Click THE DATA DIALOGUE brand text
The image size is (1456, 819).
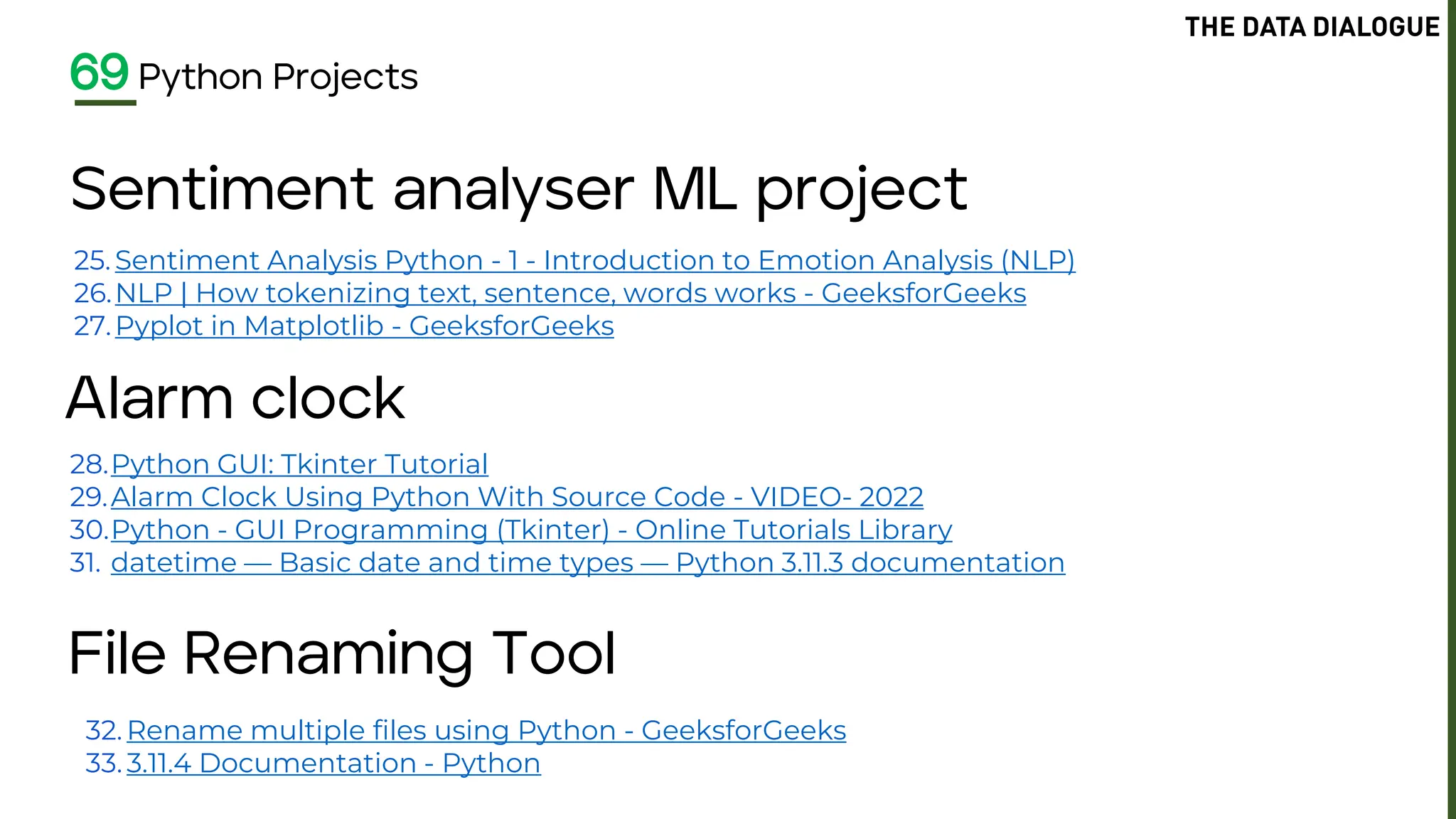[x=1312, y=28]
